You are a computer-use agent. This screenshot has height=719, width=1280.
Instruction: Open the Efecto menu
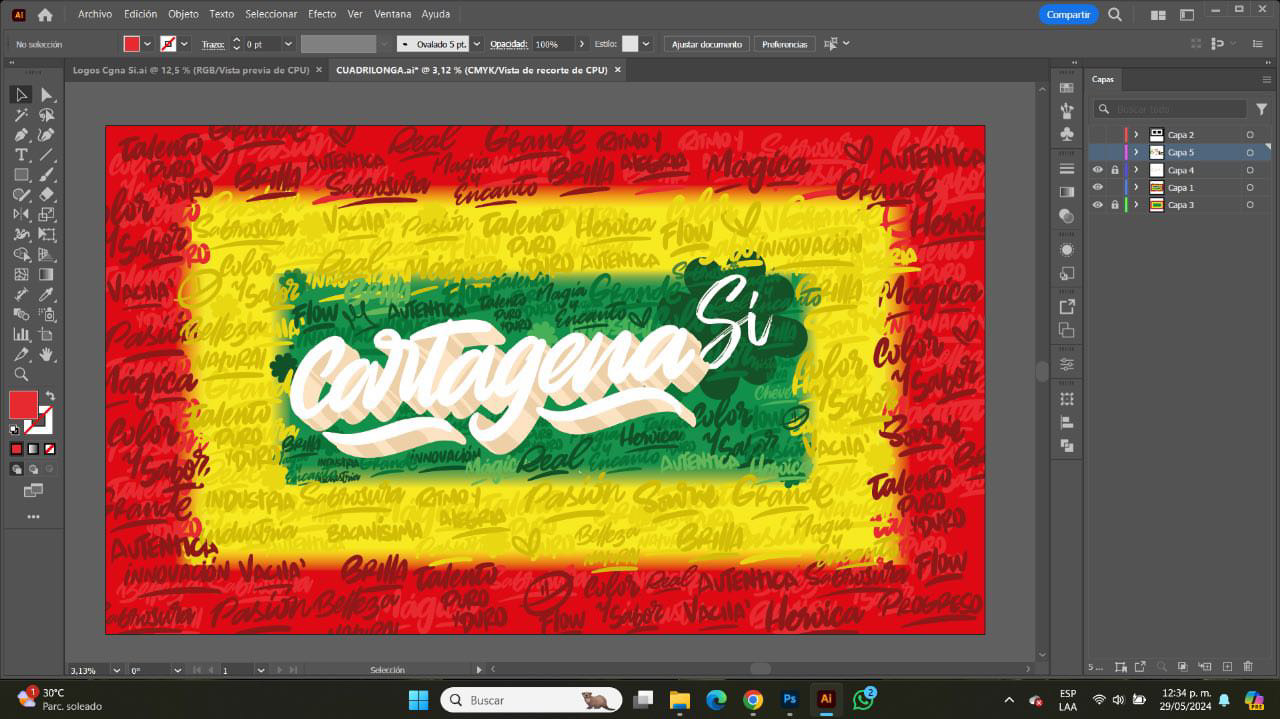point(322,14)
